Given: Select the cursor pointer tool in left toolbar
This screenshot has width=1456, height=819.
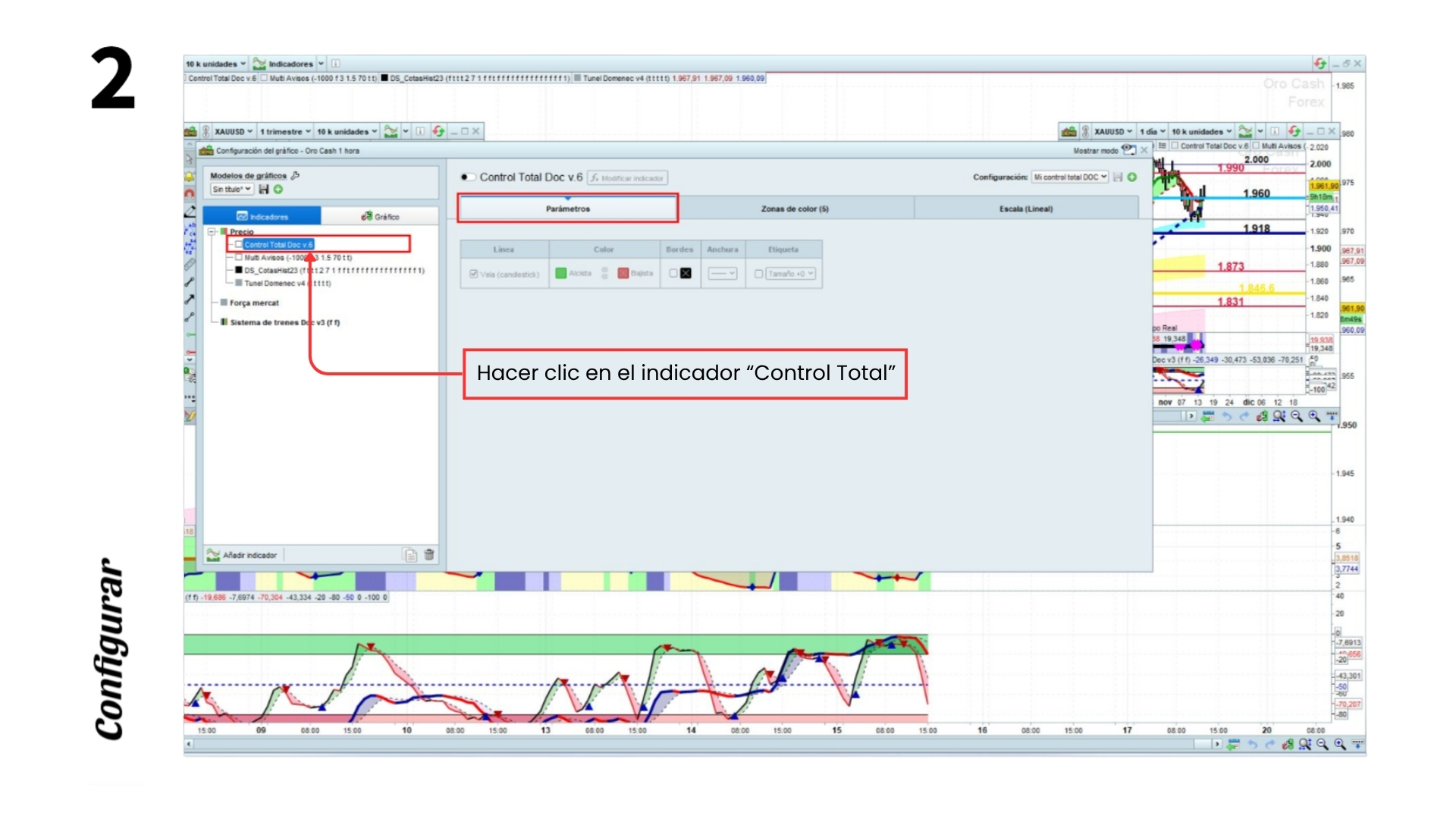Looking at the screenshot, I should (190, 160).
